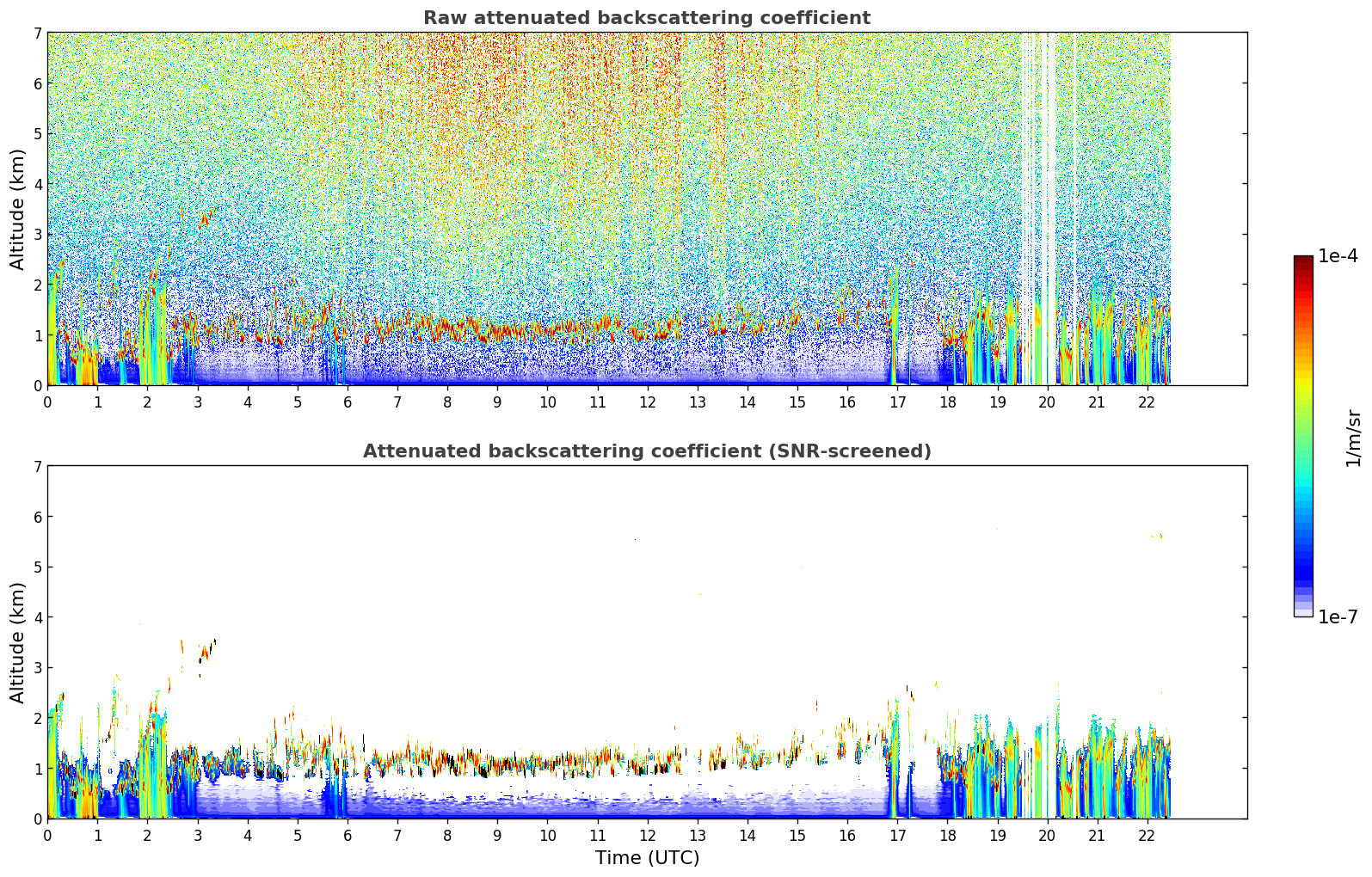1372x877 pixels.
Task: Click the "Attenuated backscattering coefficient (SNR-screened)" title
Action: point(646,451)
